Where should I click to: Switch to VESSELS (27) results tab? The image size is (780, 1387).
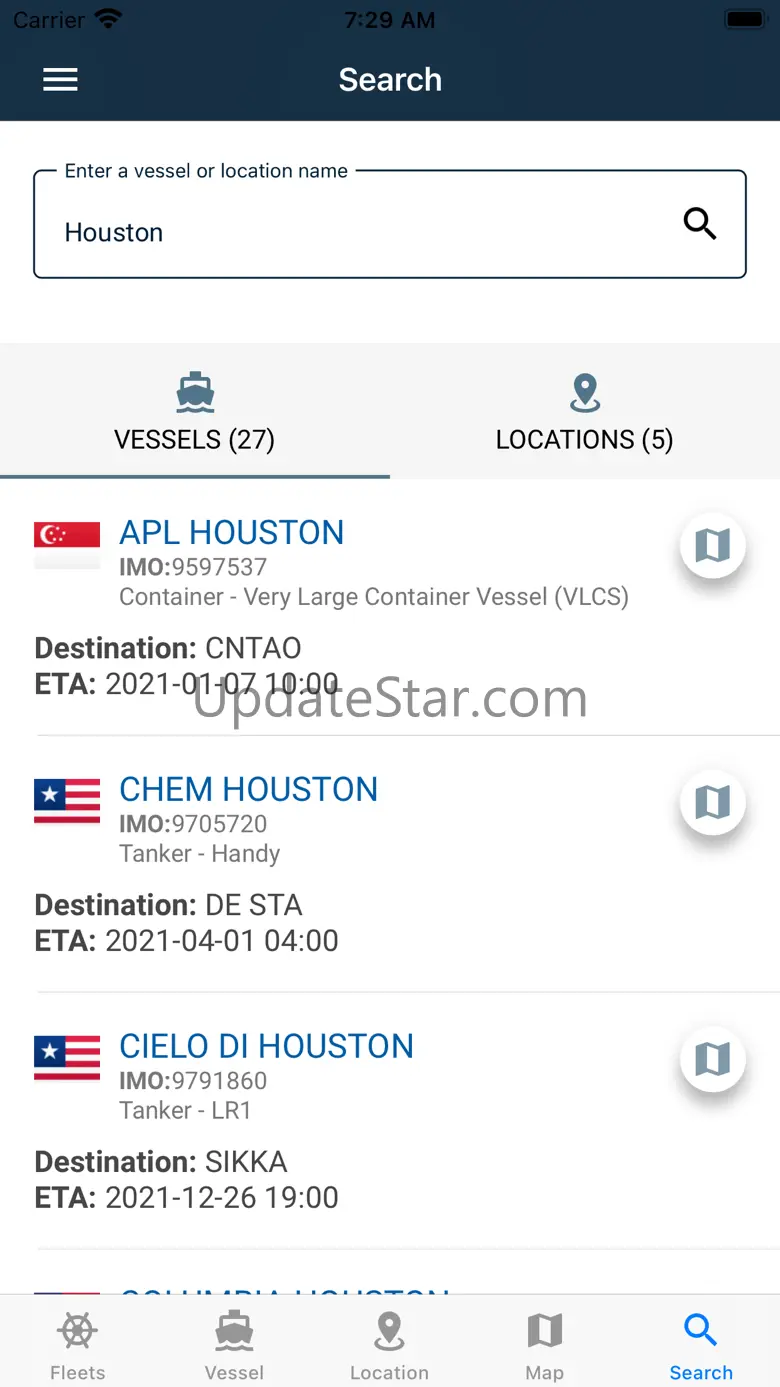(x=195, y=413)
